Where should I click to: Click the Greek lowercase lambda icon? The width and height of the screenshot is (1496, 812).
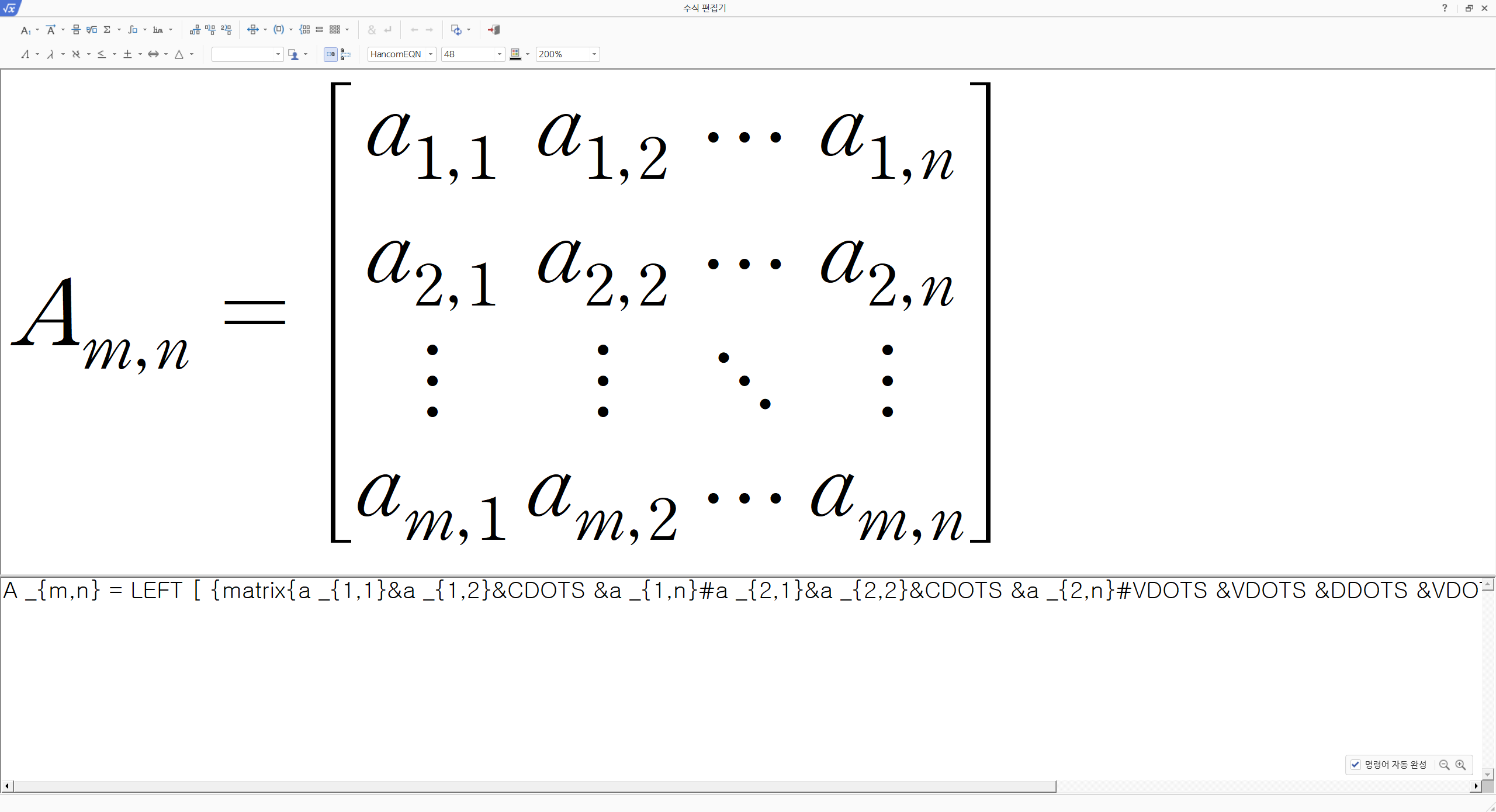51,54
